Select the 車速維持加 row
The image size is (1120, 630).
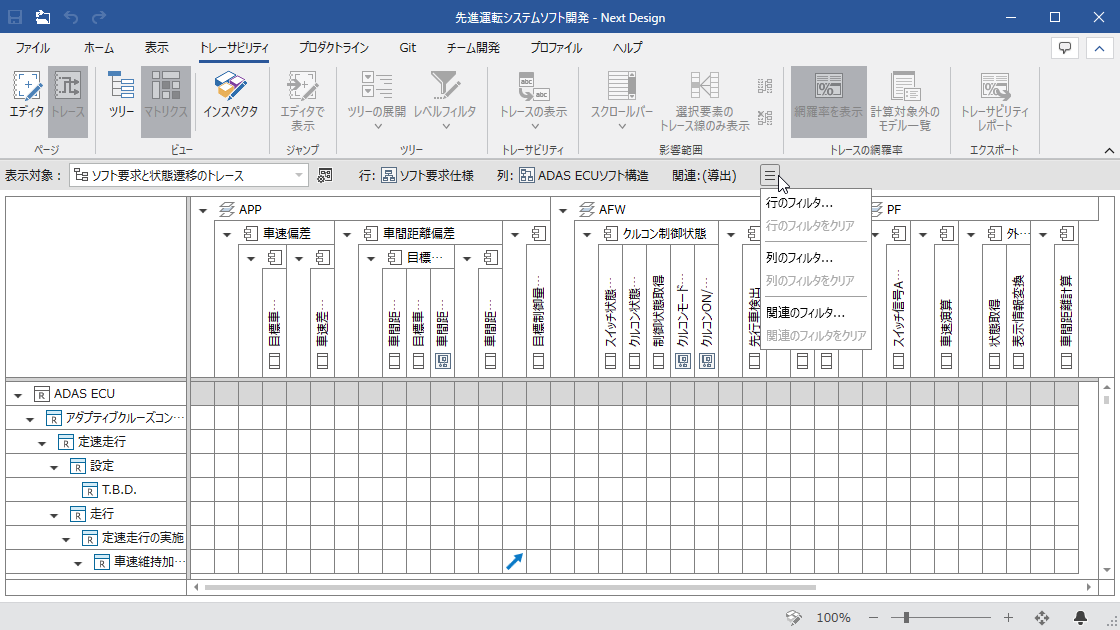(x=96, y=562)
